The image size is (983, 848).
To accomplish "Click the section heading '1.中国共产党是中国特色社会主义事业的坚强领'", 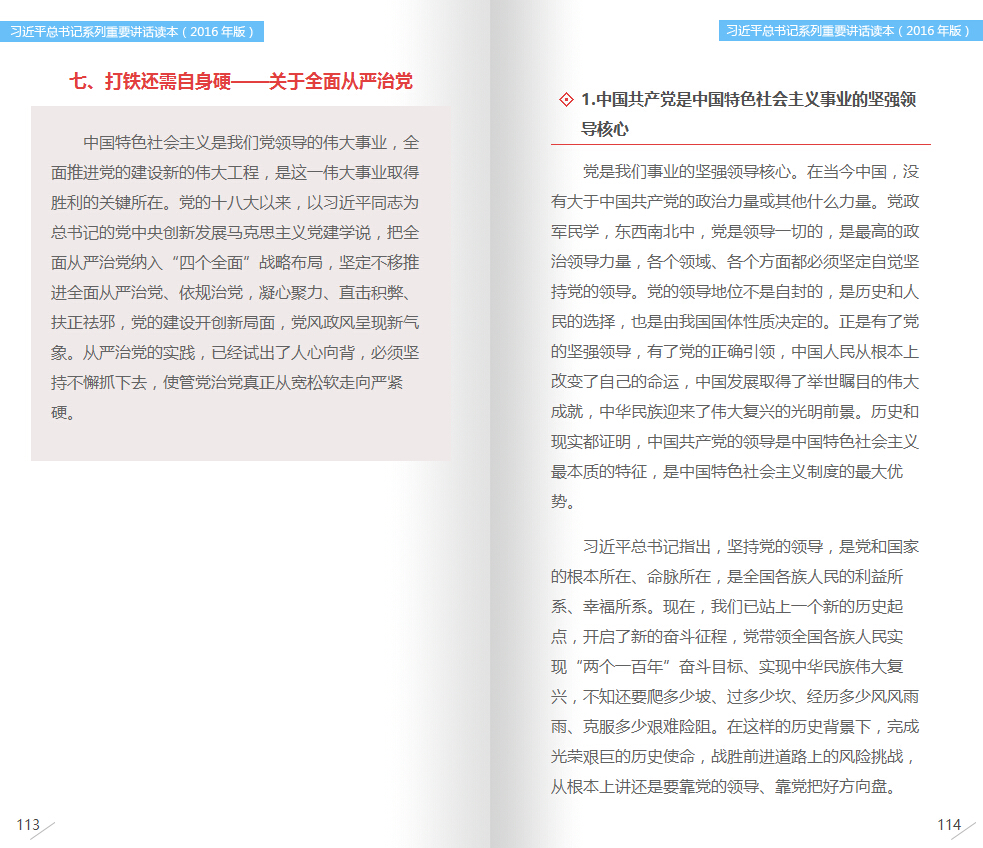I will 749,99.
